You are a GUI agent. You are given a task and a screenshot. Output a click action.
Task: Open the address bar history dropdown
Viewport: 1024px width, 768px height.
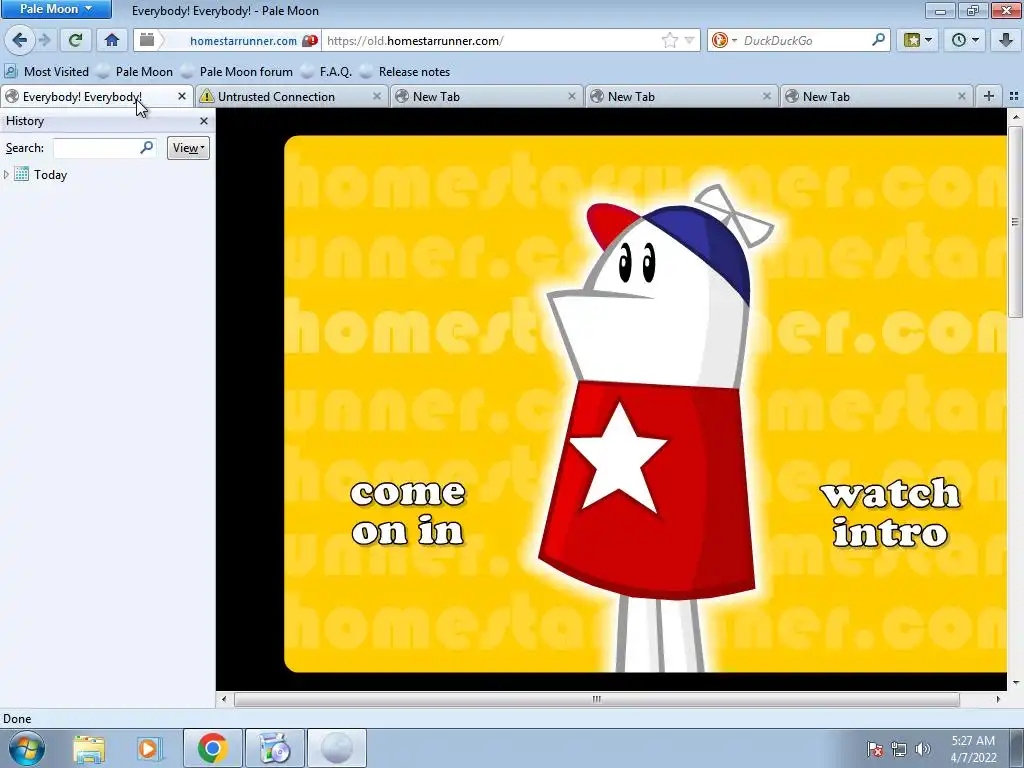click(689, 40)
